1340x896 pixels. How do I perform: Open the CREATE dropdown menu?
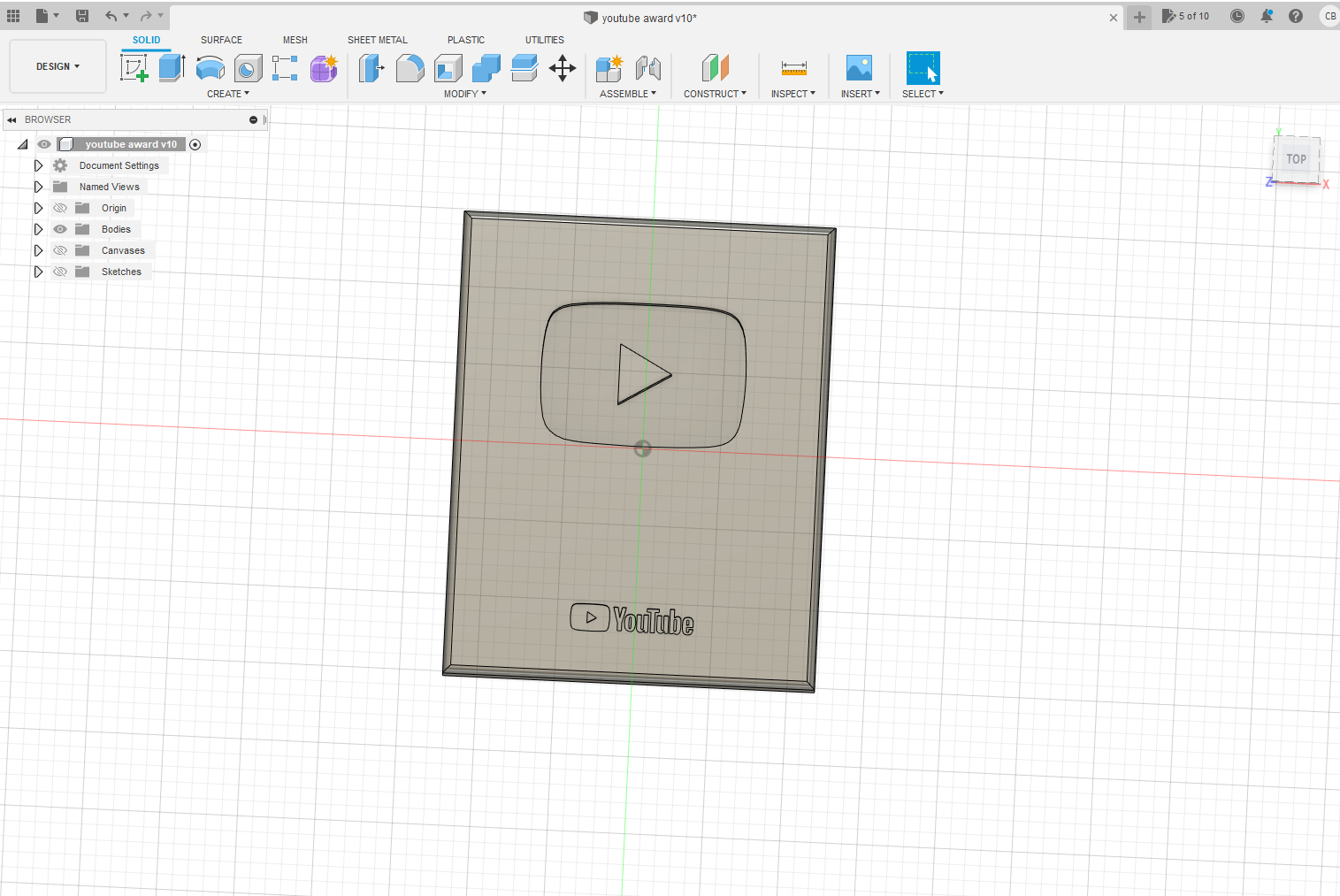[227, 93]
